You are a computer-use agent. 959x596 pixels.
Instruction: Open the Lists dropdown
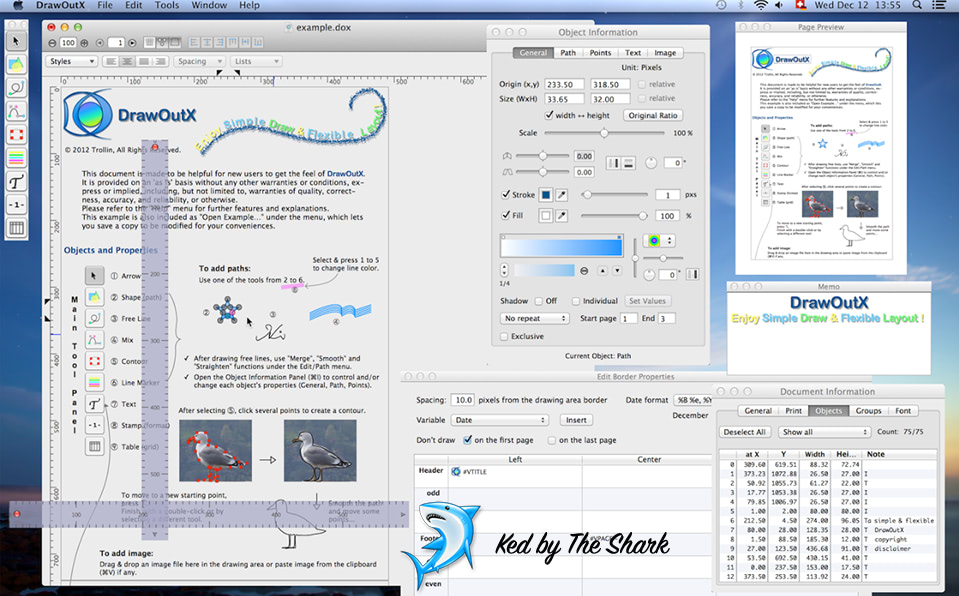click(x=256, y=61)
